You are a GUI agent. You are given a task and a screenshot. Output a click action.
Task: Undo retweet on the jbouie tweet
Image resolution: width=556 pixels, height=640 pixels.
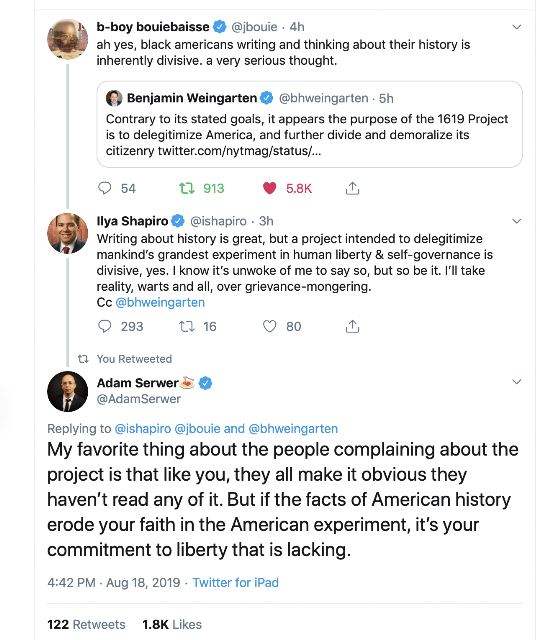[x=187, y=188]
